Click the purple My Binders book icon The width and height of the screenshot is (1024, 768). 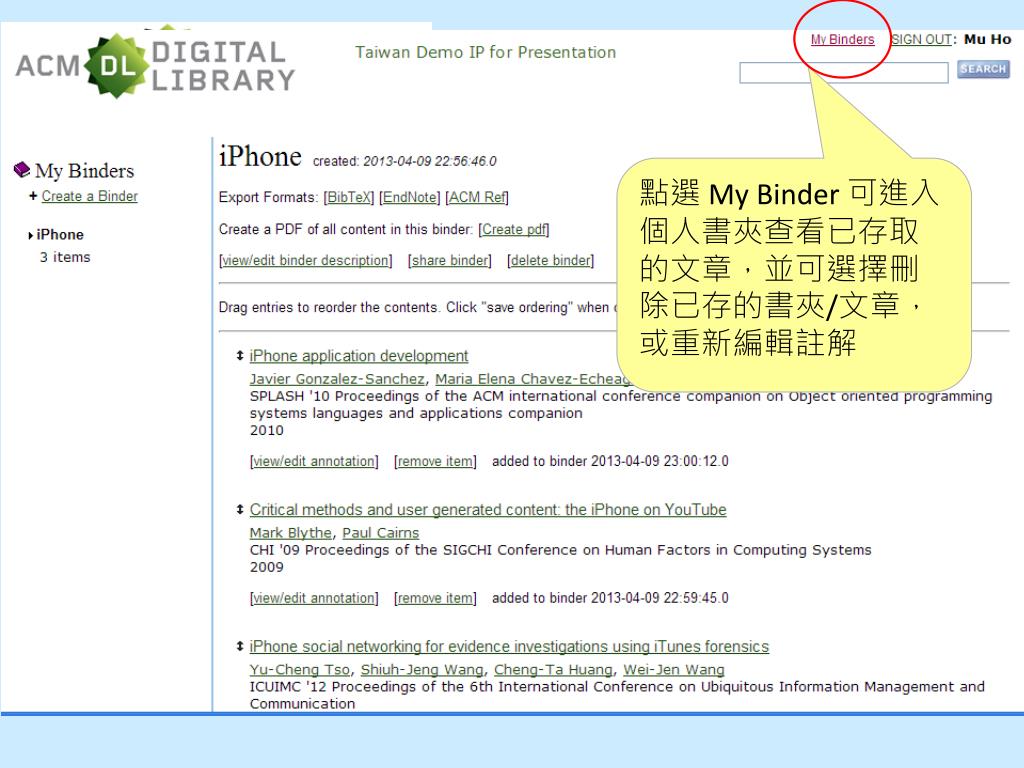22,170
